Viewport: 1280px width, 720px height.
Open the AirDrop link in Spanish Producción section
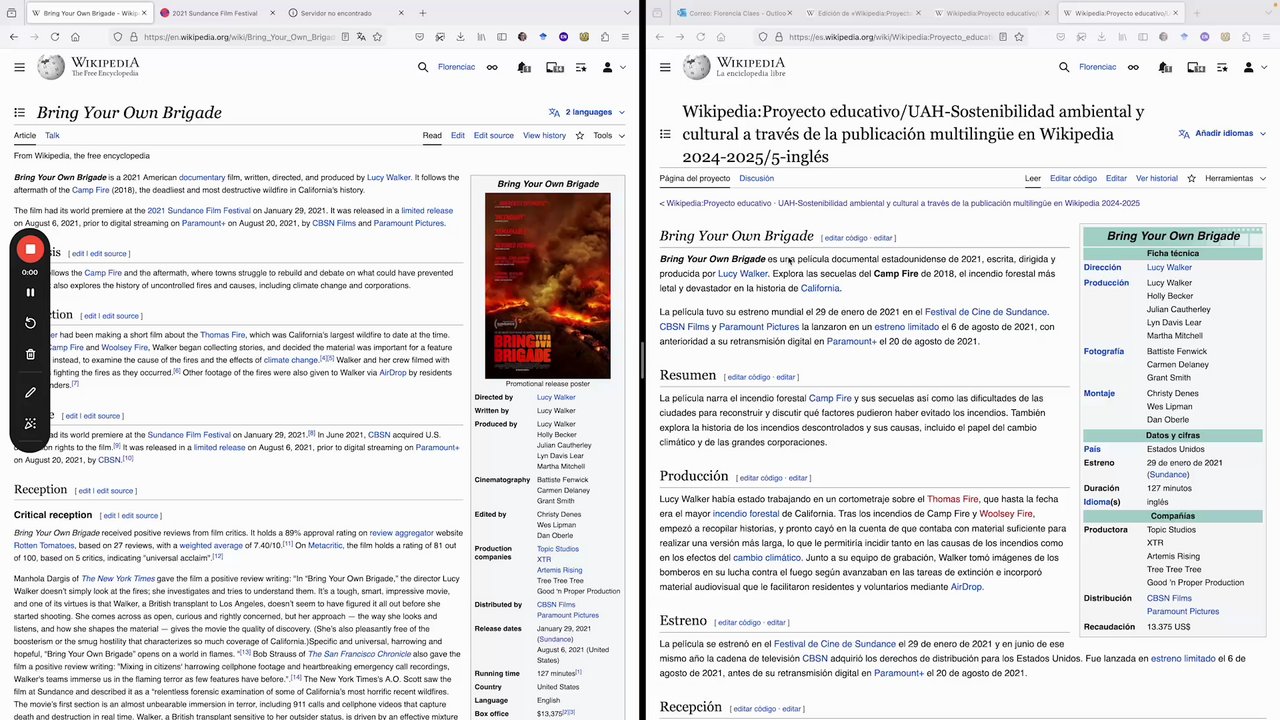click(966, 587)
